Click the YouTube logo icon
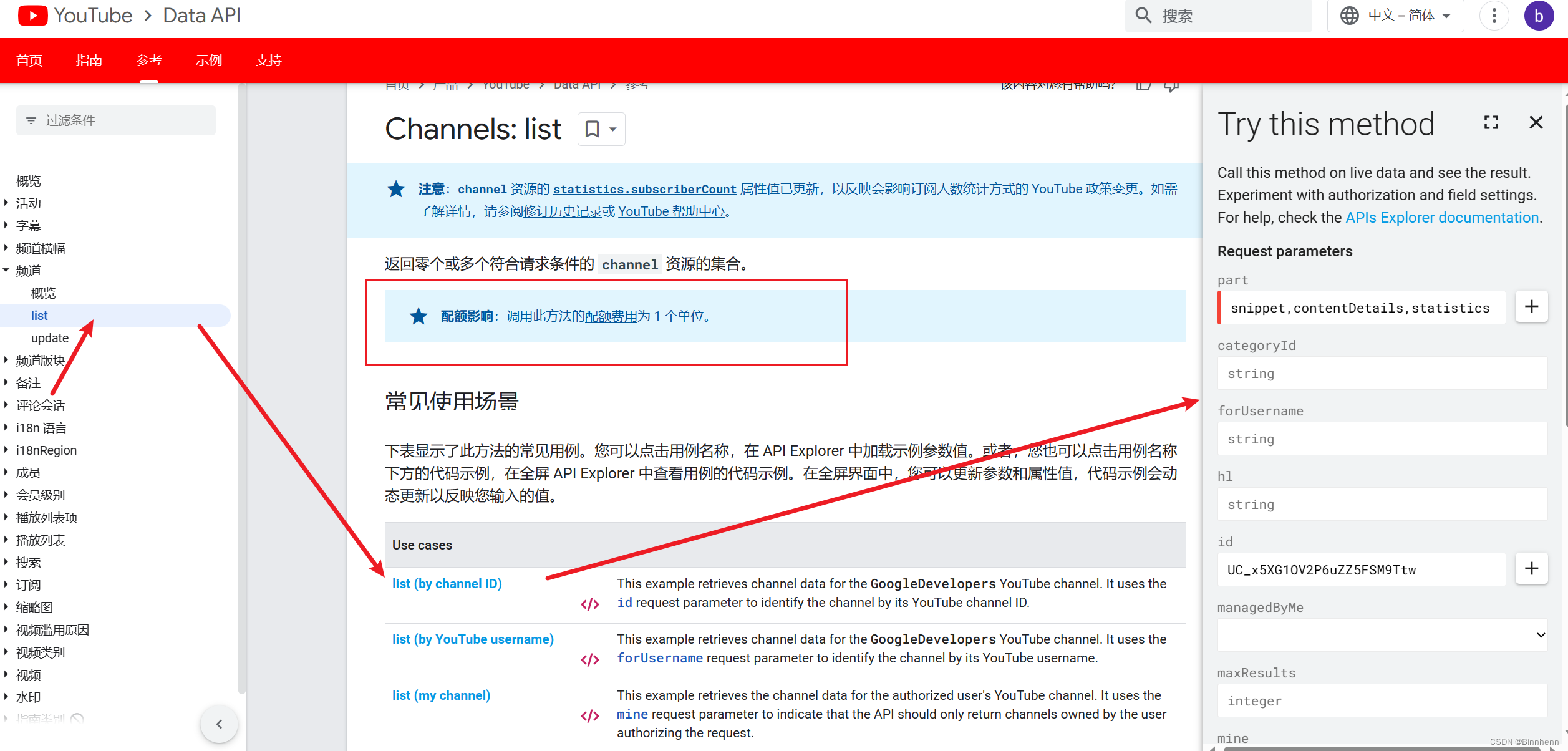Viewport: 1568px width, 751px height. coord(32,15)
